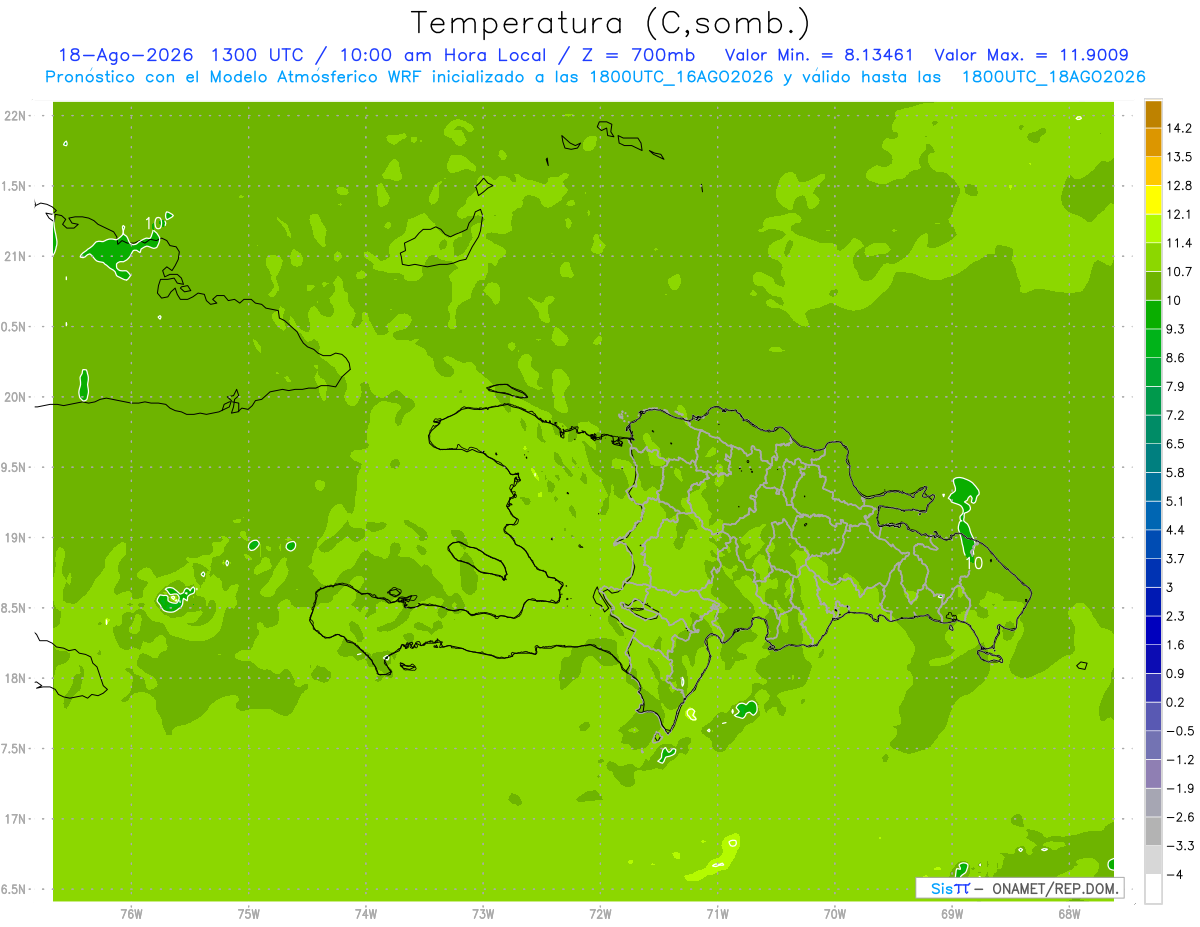Image resolution: width=1200 pixels, height=927 pixels.
Task: Pick the blue swatch between 4.4 and 3.7
Action: click(x=1153, y=544)
